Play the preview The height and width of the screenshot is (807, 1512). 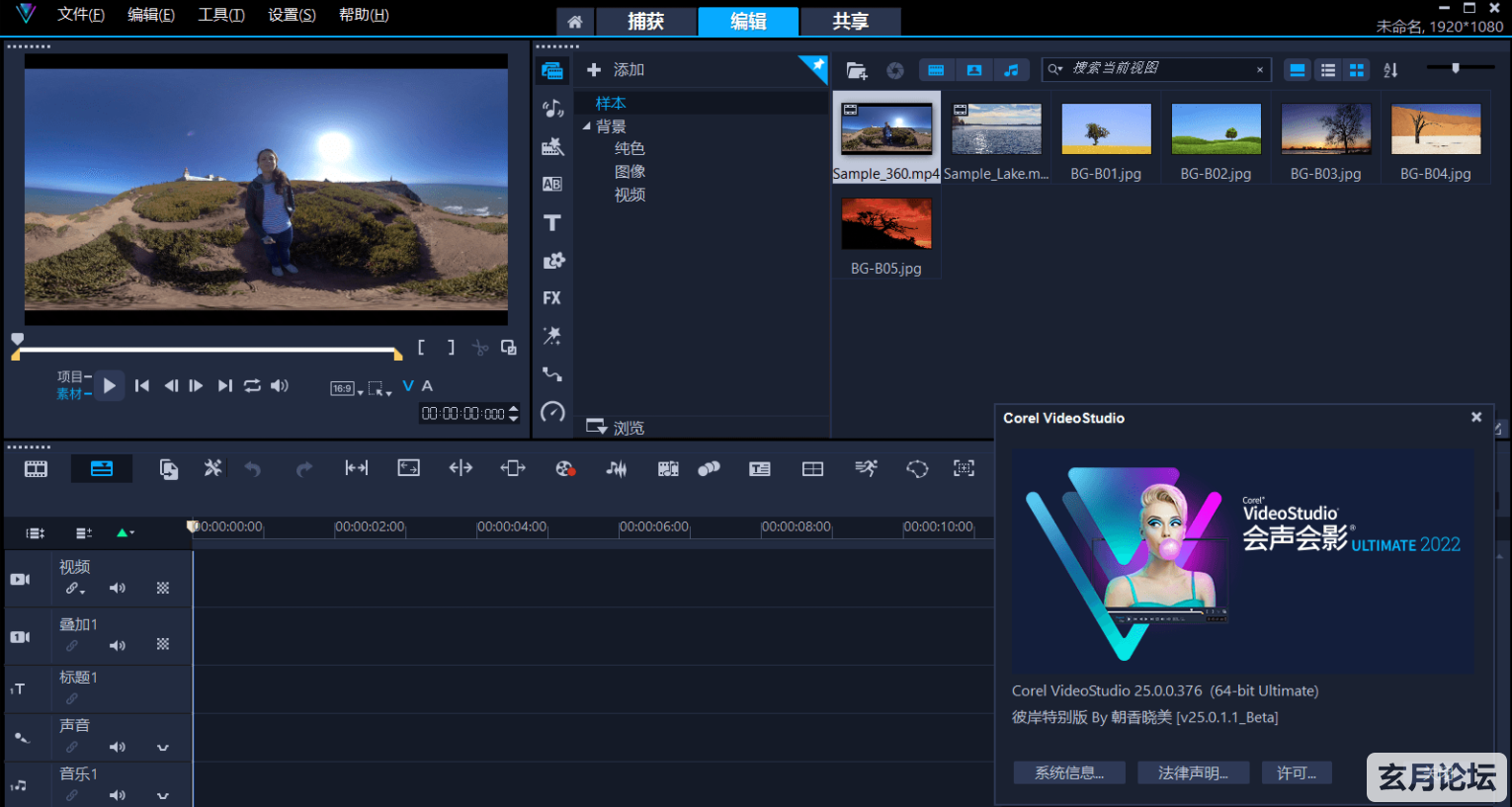coord(110,385)
